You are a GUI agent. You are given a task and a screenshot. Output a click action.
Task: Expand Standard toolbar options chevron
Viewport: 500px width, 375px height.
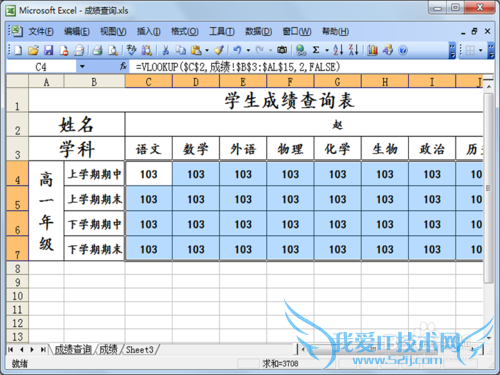coord(452,51)
